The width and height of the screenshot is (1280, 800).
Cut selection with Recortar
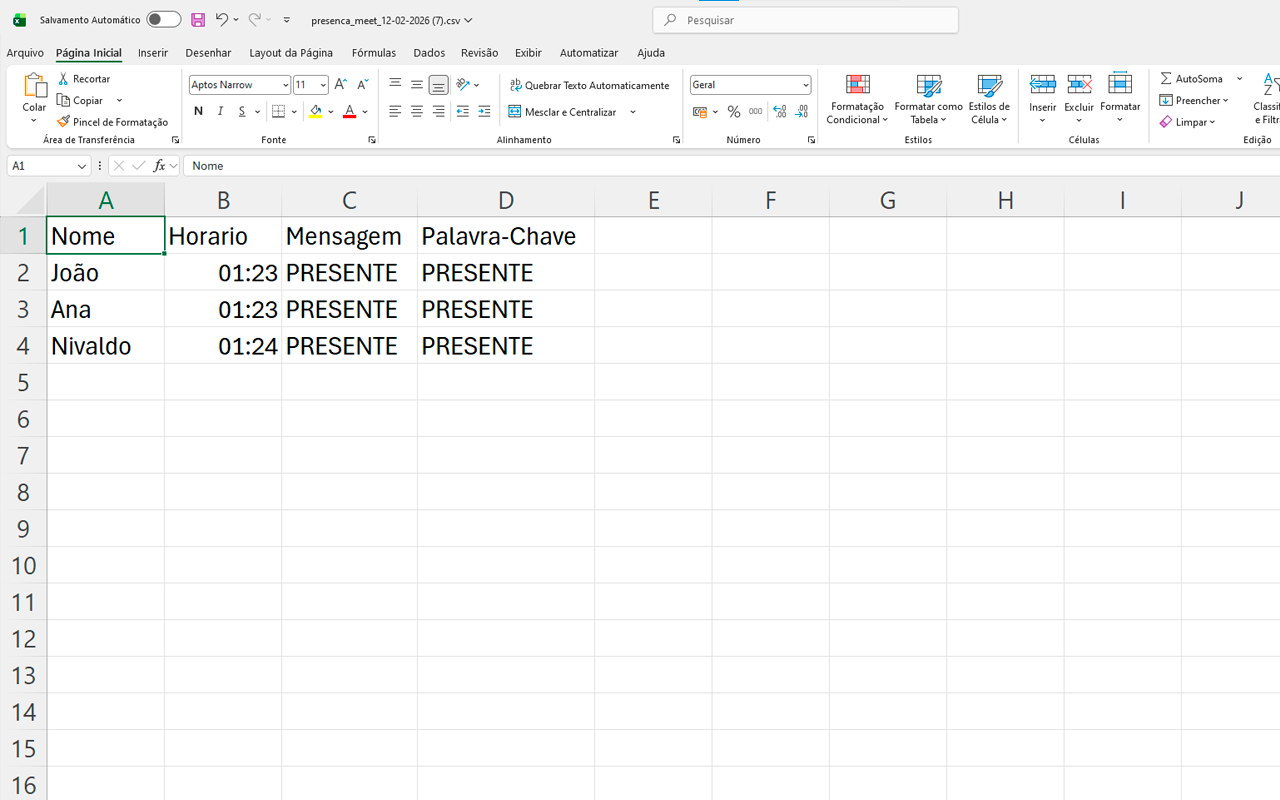tap(84, 79)
